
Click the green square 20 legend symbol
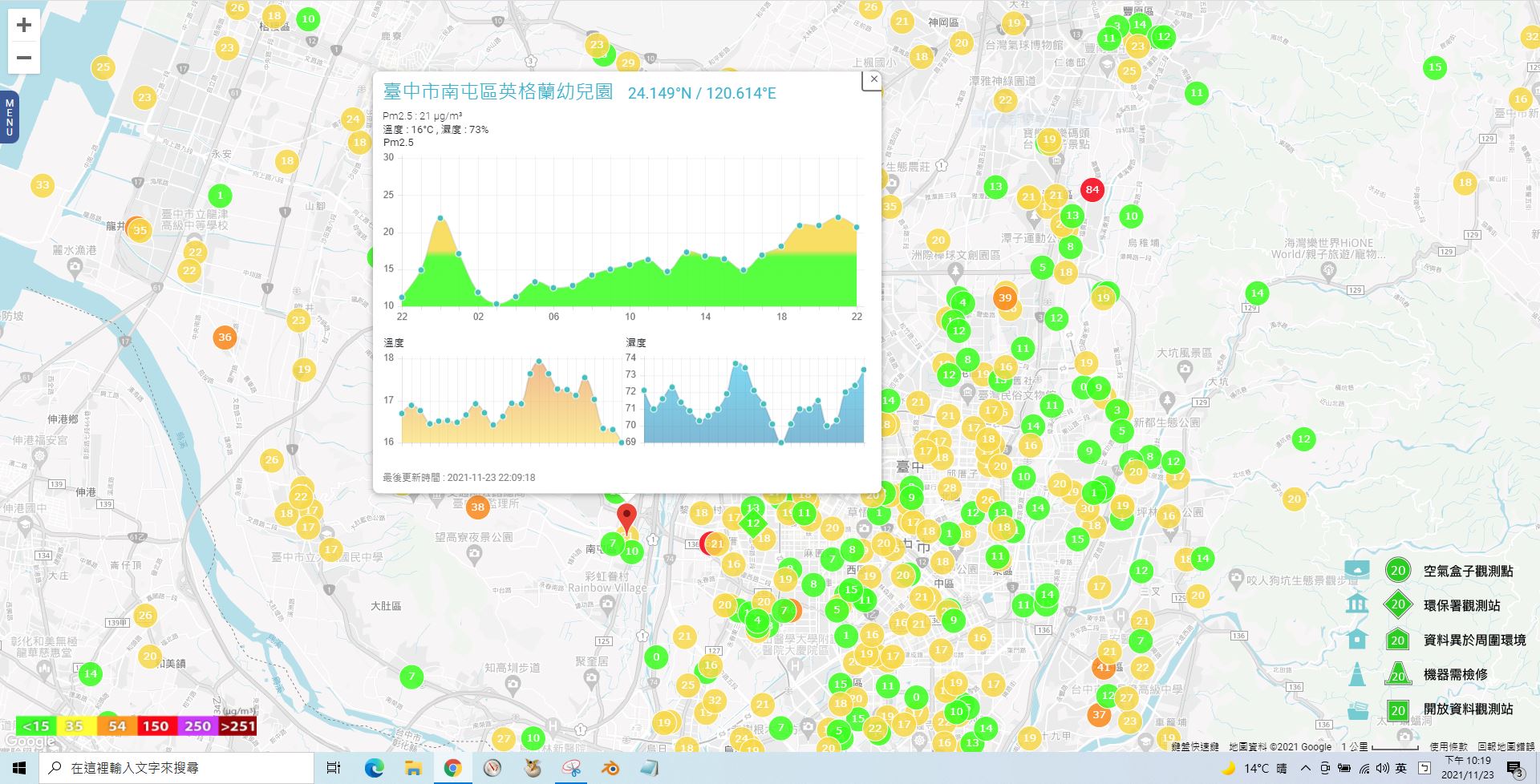(1398, 710)
